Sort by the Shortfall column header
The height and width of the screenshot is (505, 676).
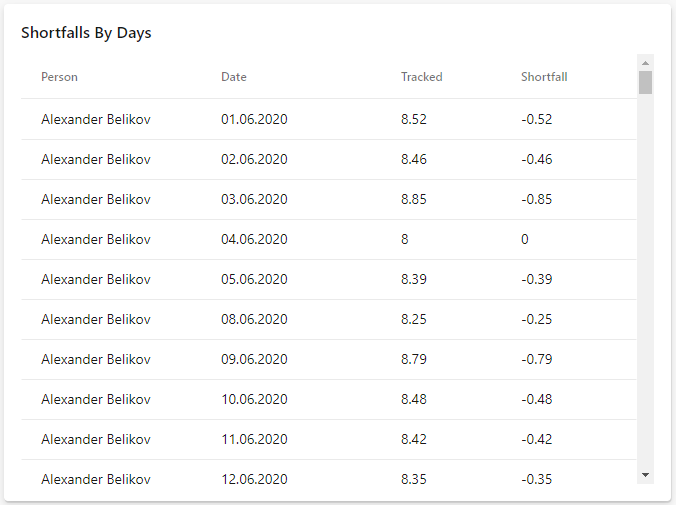(544, 77)
